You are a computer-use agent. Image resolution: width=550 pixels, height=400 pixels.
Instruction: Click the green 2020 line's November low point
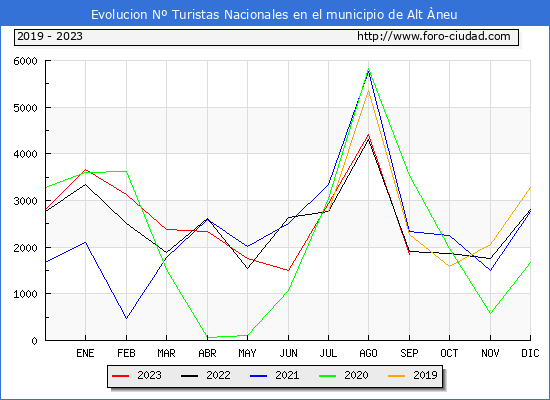[x=490, y=313]
